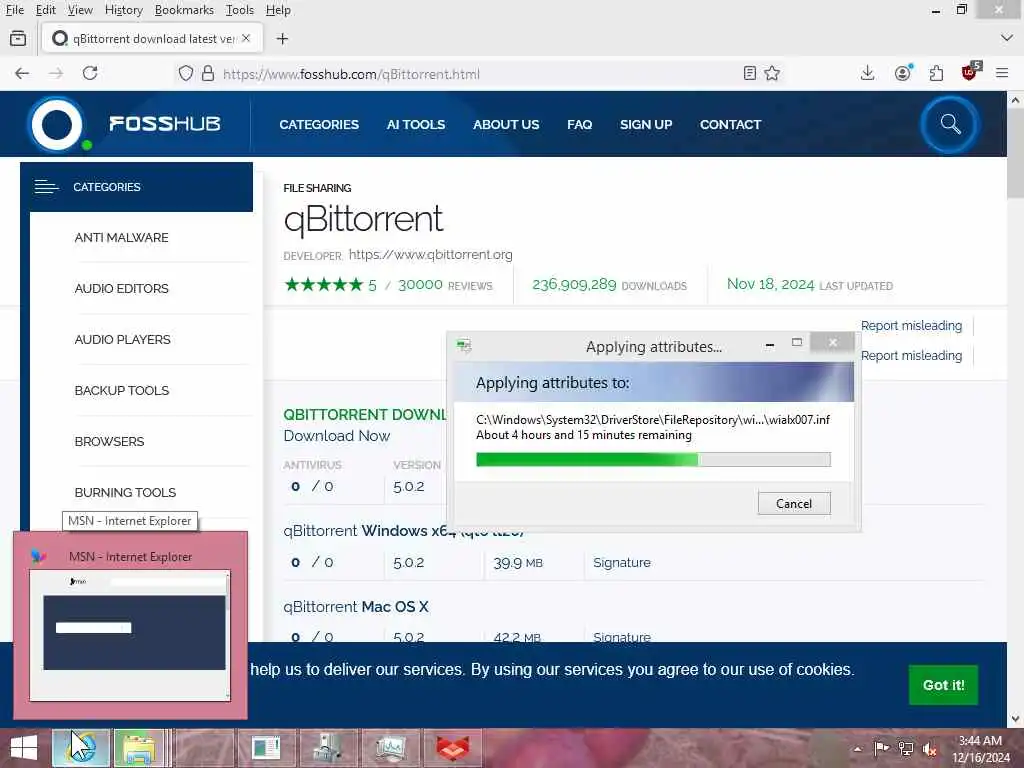Open the CONTACT navigation link
Screen dimensions: 1024x768
tap(730, 124)
